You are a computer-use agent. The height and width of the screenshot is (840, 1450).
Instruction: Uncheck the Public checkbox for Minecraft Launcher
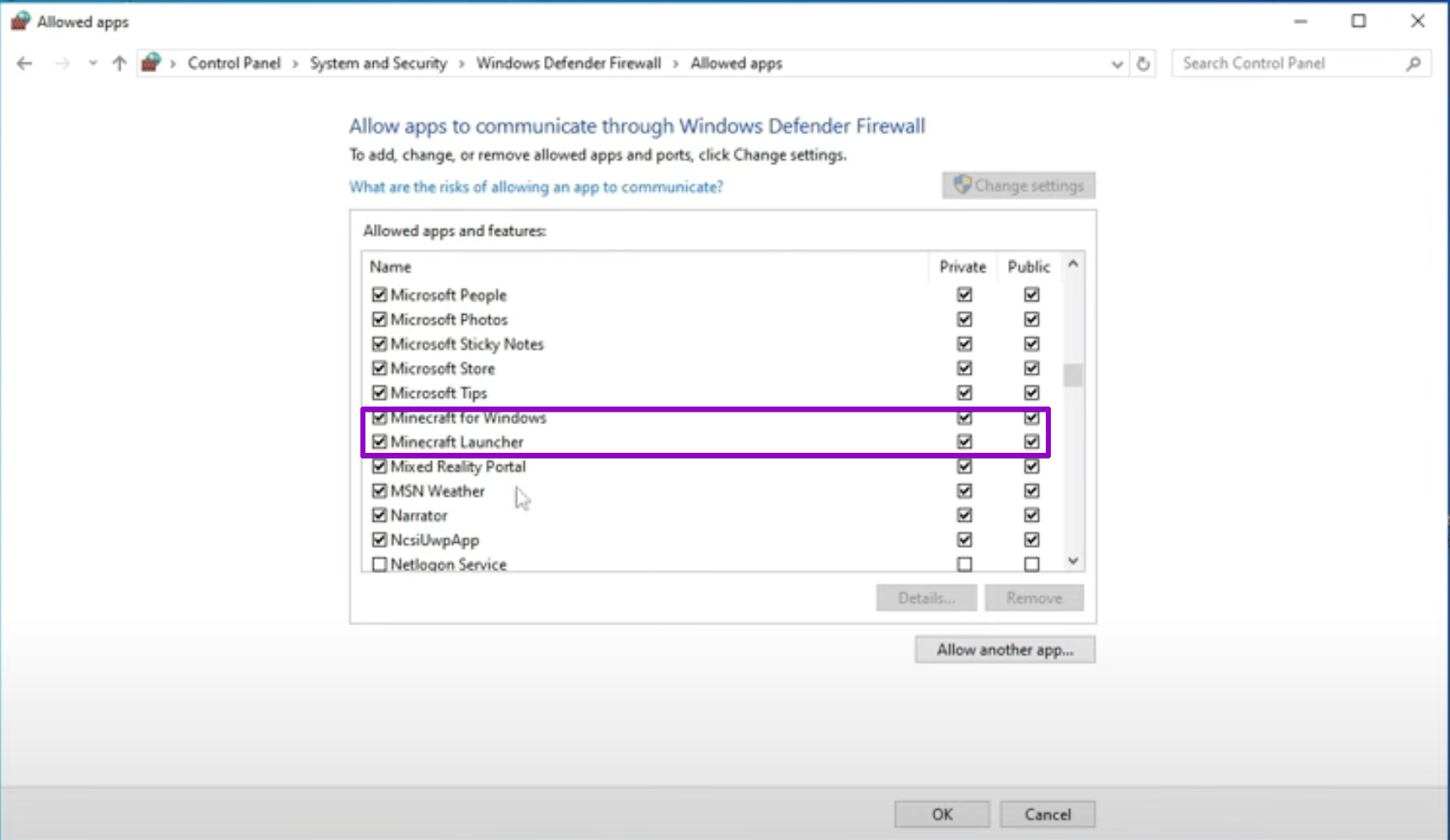[x=1032, y=441]
